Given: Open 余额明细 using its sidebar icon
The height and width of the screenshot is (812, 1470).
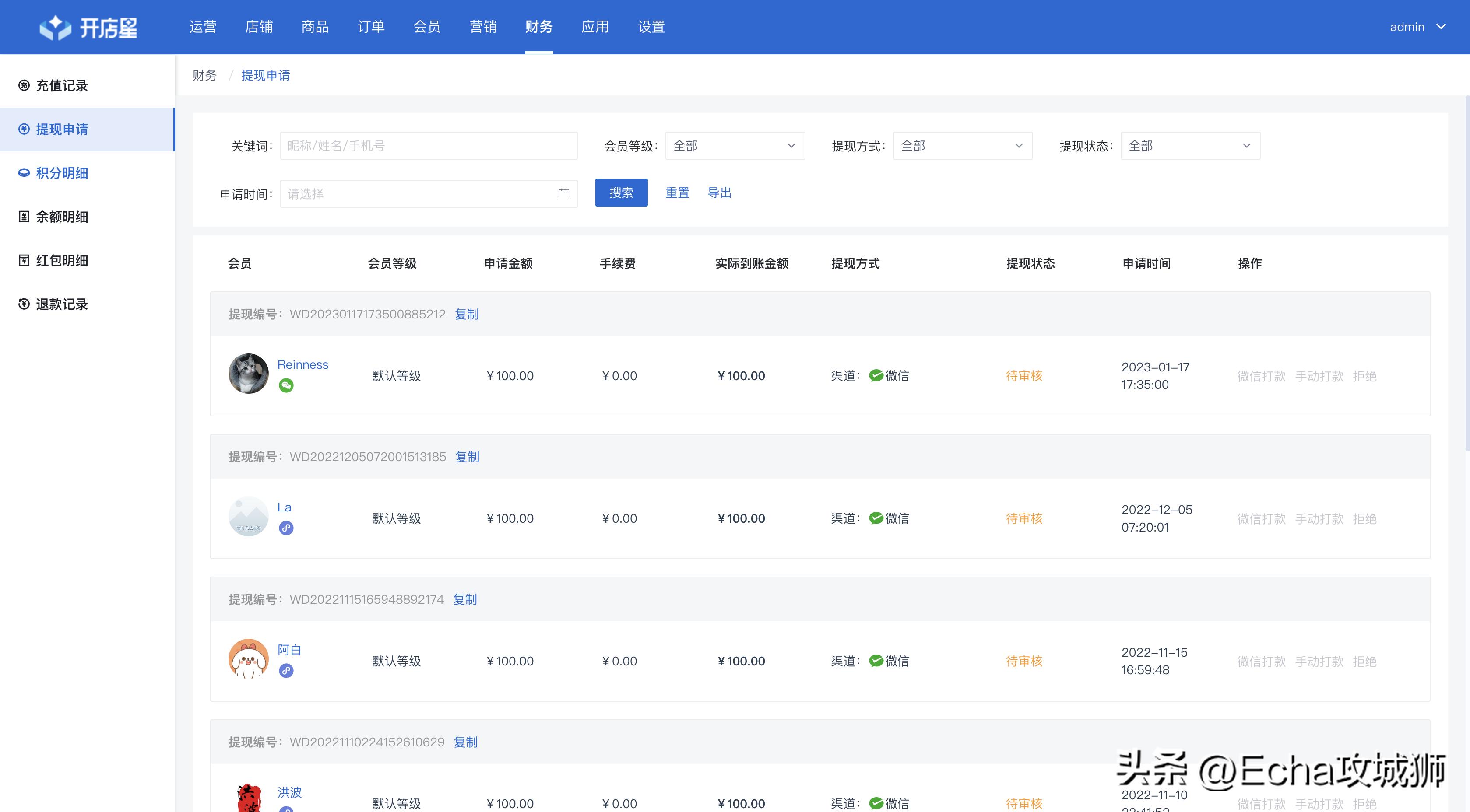Looking at the screenshot, I should (23, 217).
